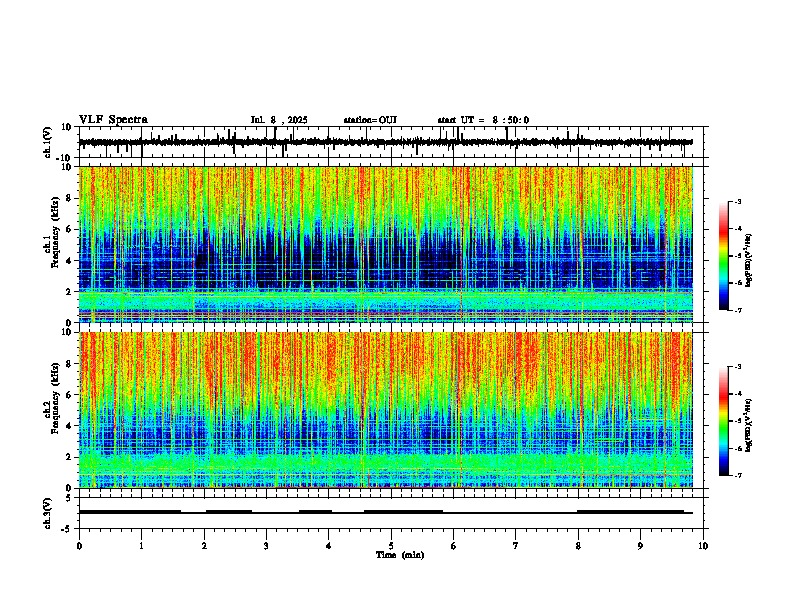Click the 6 kHz tick label on ch.1 axis
This screenshot has width=792, height=612.
pyautogui.click(x=69, y=229)
